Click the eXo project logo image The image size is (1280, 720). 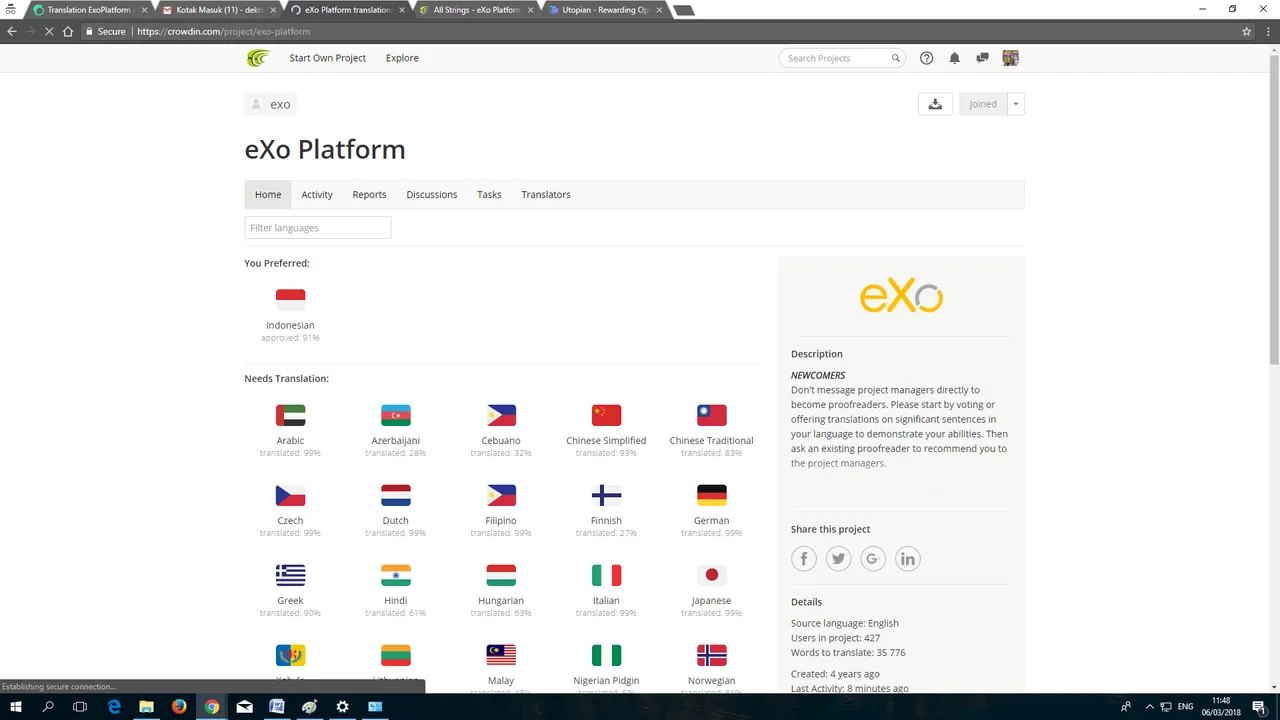tap(901, 296)
